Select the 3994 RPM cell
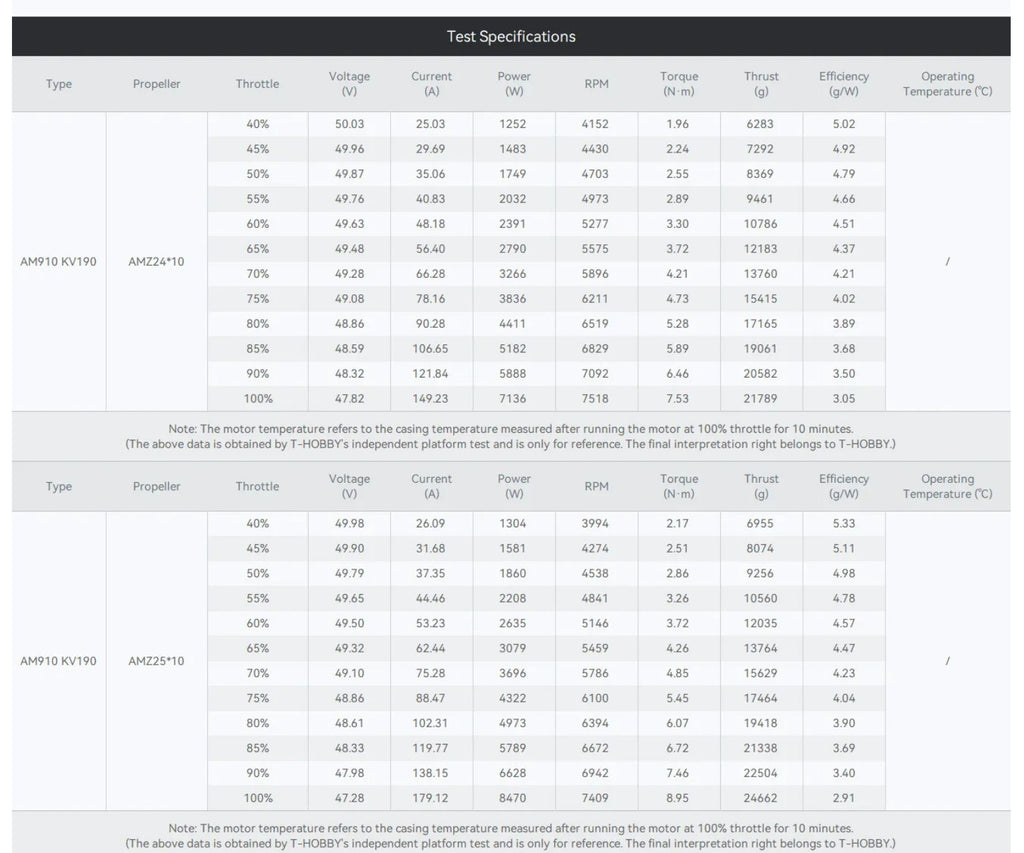 tap(596, 523)
